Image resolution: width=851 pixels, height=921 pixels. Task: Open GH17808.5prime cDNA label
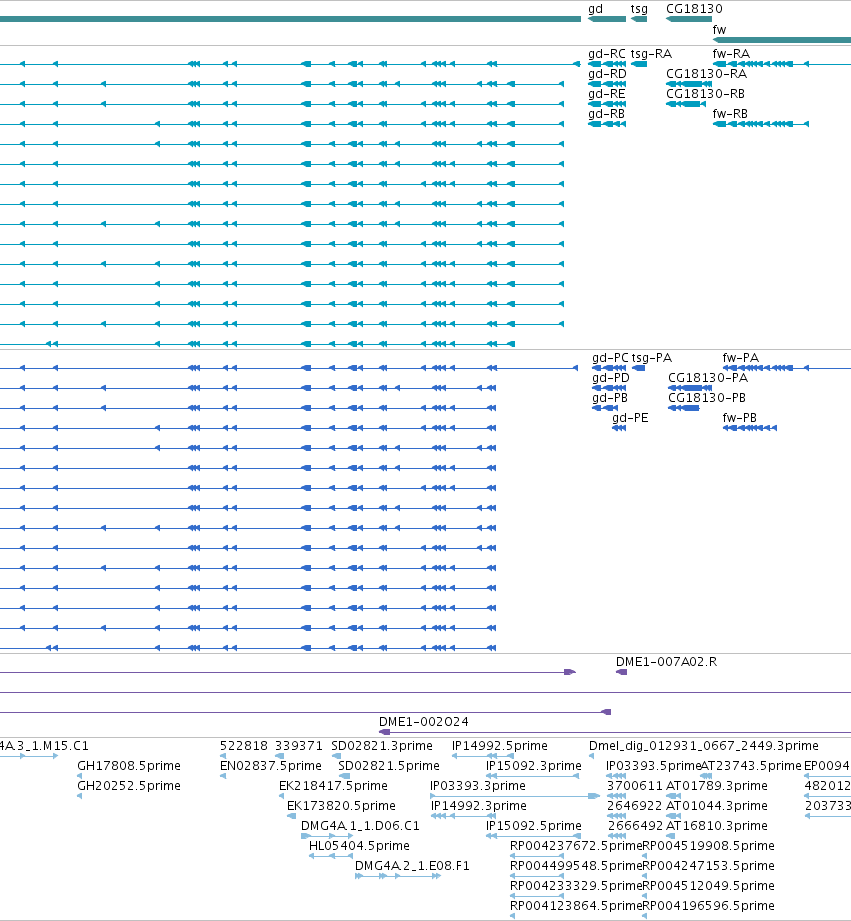129,766
